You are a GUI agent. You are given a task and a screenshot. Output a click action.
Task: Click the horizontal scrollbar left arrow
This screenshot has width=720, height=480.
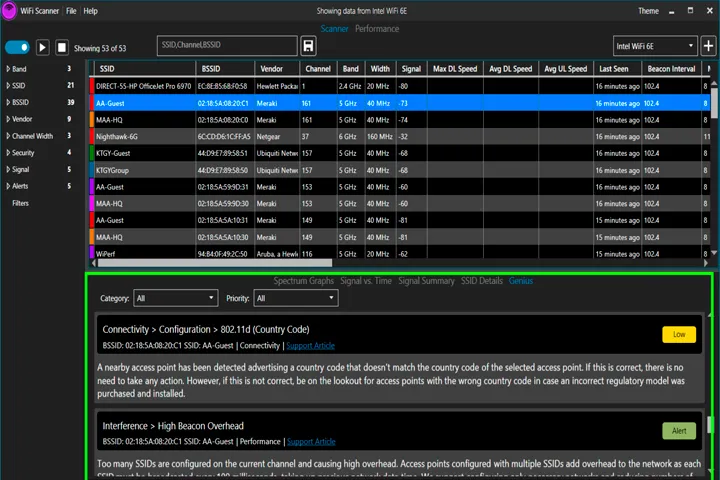[94, 263]
